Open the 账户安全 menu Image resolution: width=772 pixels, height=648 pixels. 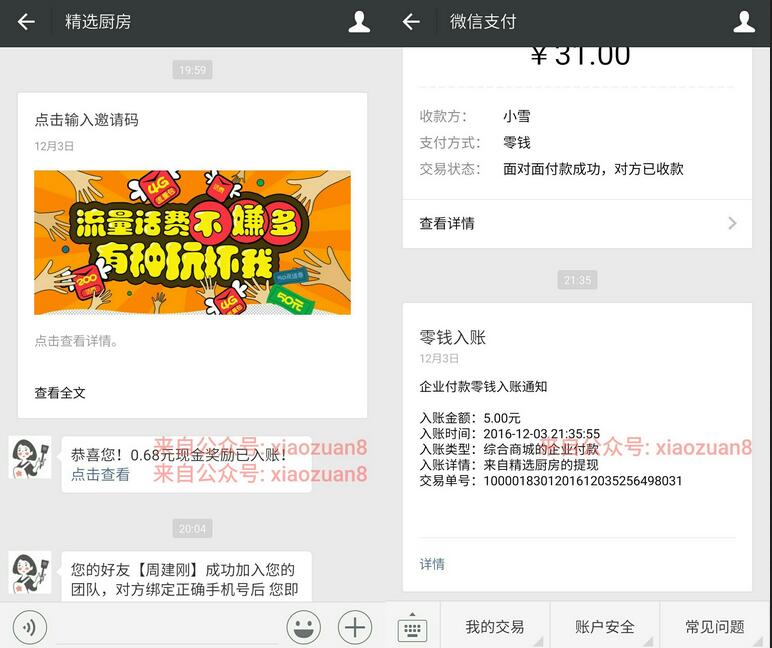click(604, 627)
